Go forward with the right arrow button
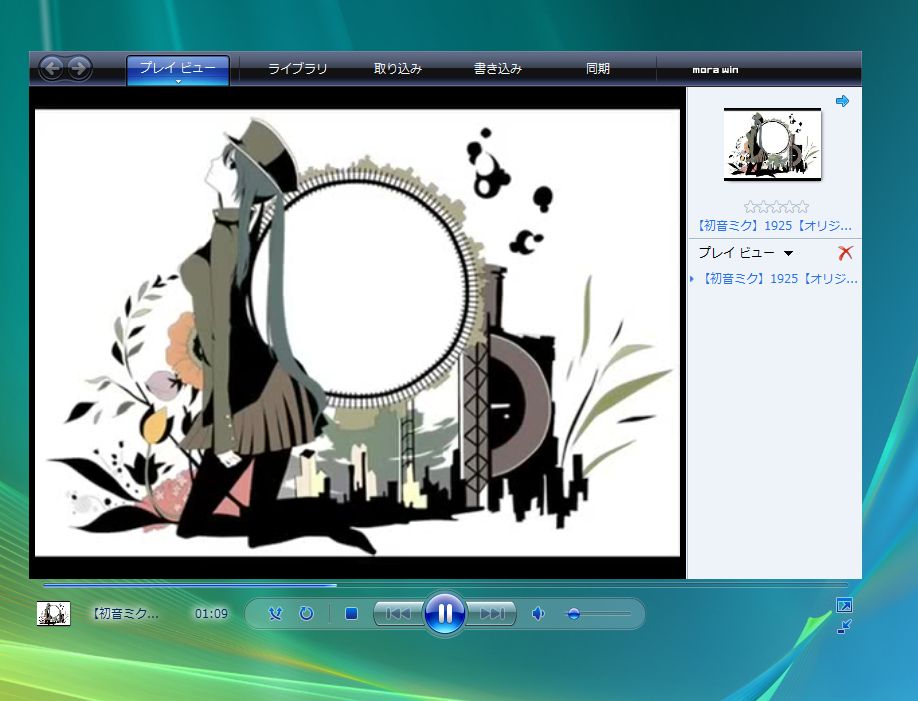 78,69
